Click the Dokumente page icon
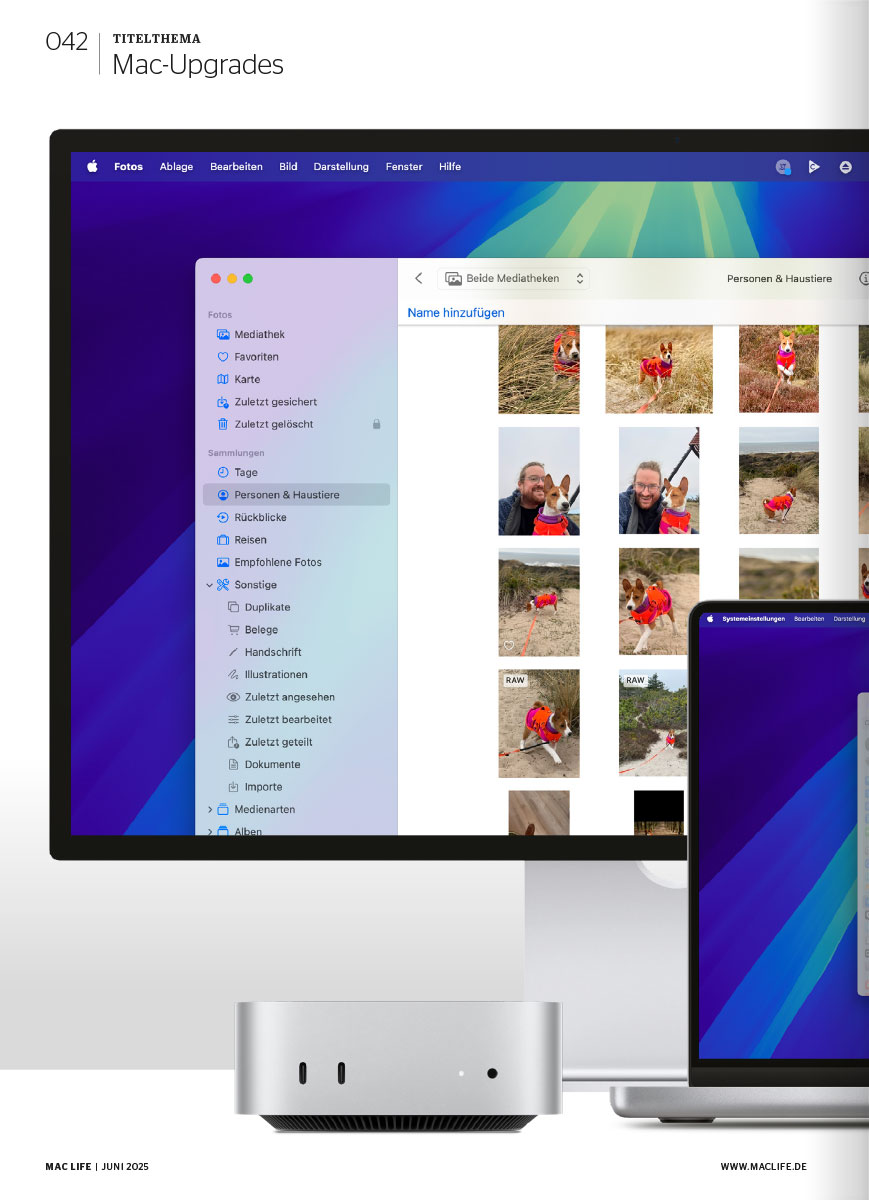The image size is (869, 1200). point(233,765)
